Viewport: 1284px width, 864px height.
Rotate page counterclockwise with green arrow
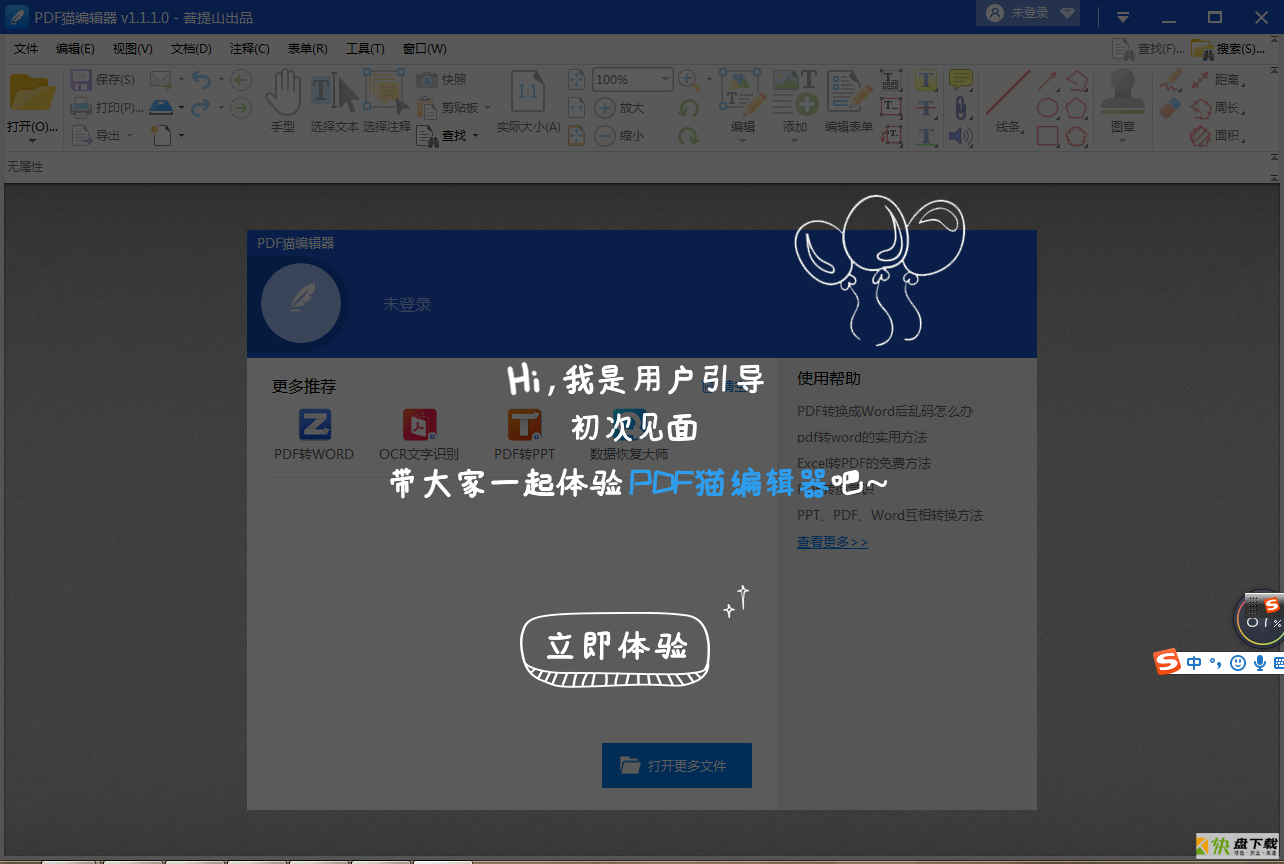[689, 107]
